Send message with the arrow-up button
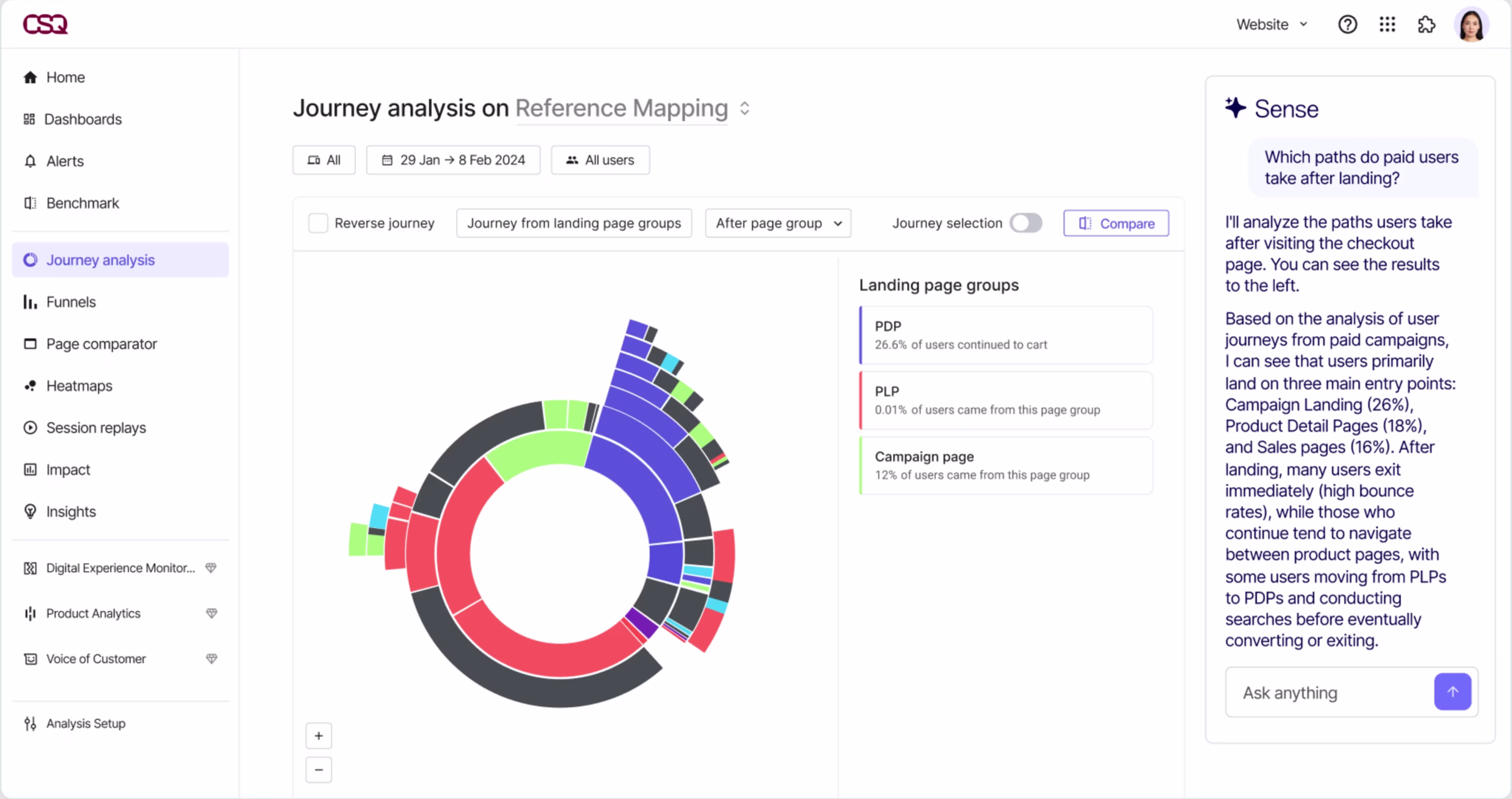This screenshot has width=1512, height=799. (1452, 691)
